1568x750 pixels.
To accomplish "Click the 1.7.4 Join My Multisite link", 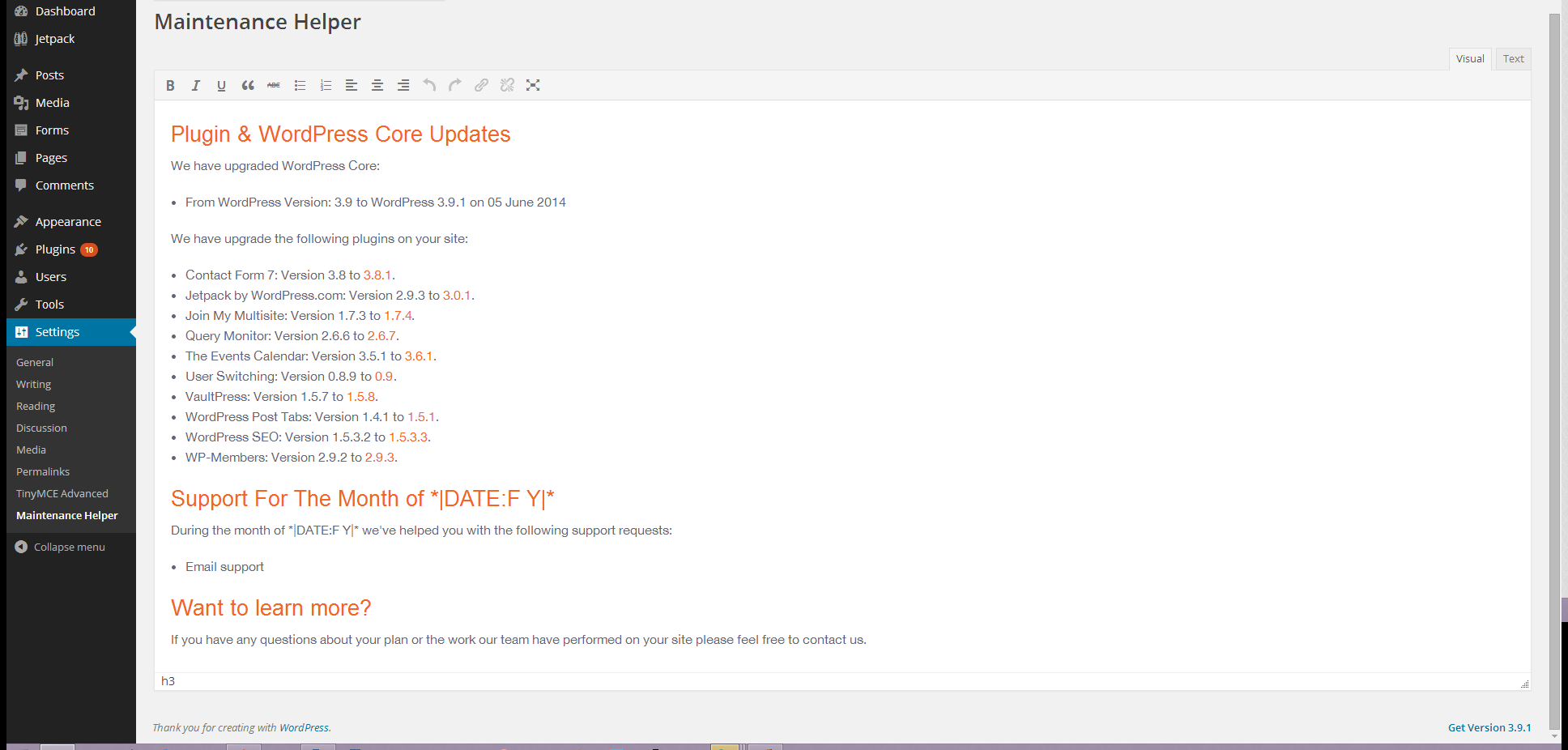I will click(x=398, y=316).
